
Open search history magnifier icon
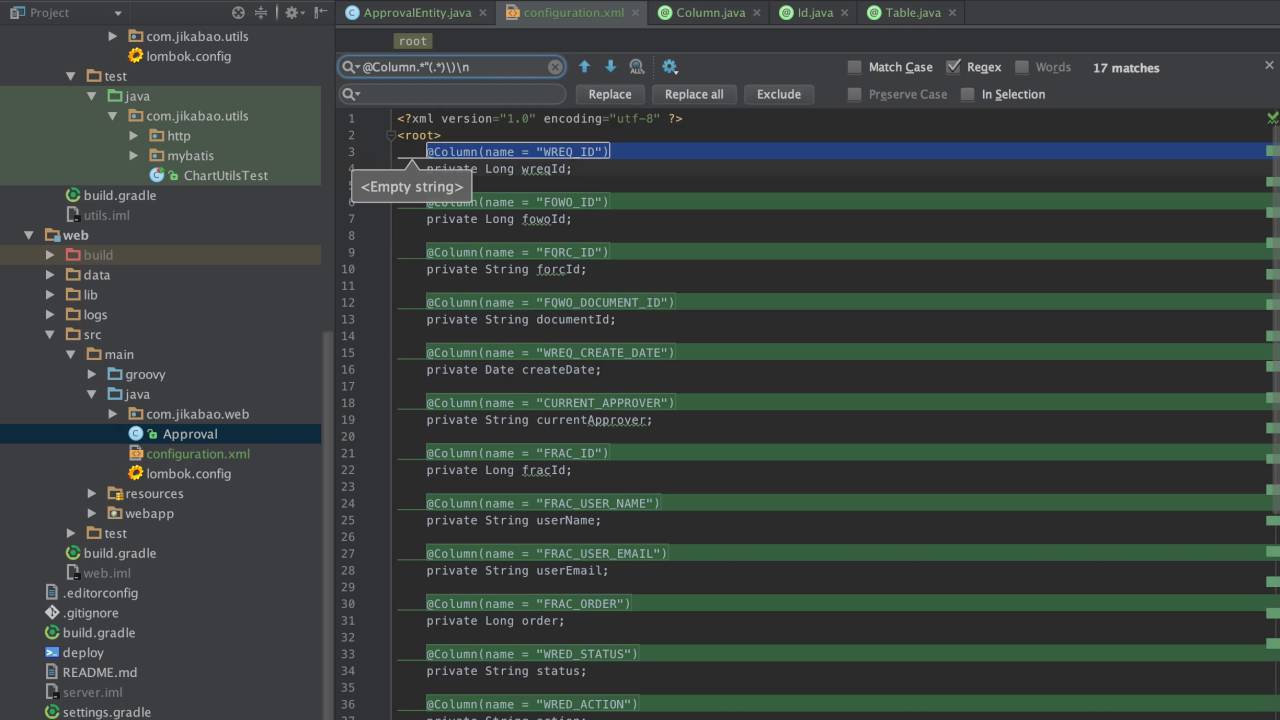pyautogui.click(x=350, y=67)
